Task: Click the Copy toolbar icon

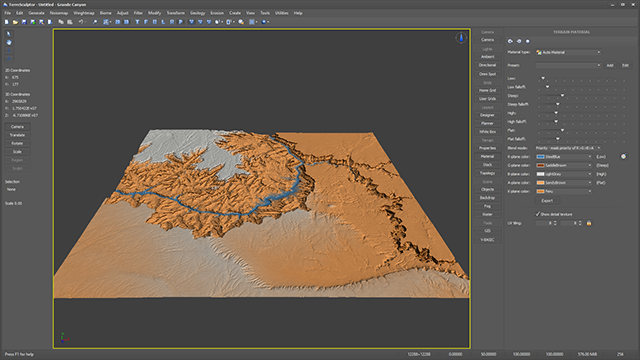Action: pyautogui.click(x=61, y=22)
